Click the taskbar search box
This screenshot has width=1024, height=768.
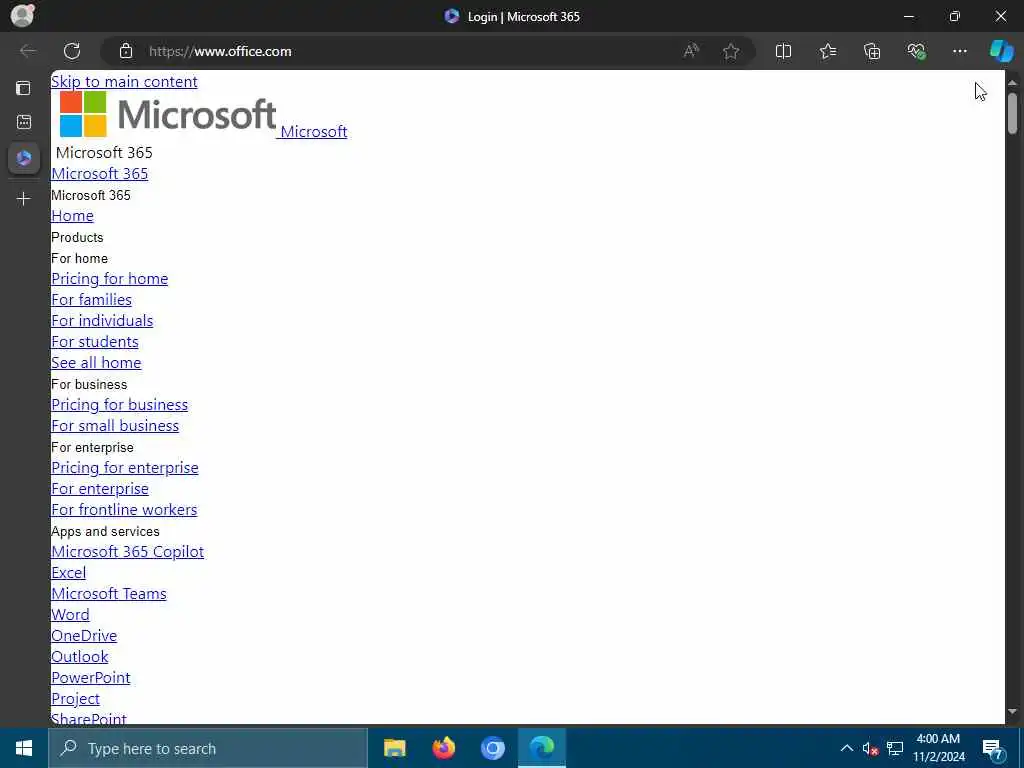click(208, 748)
